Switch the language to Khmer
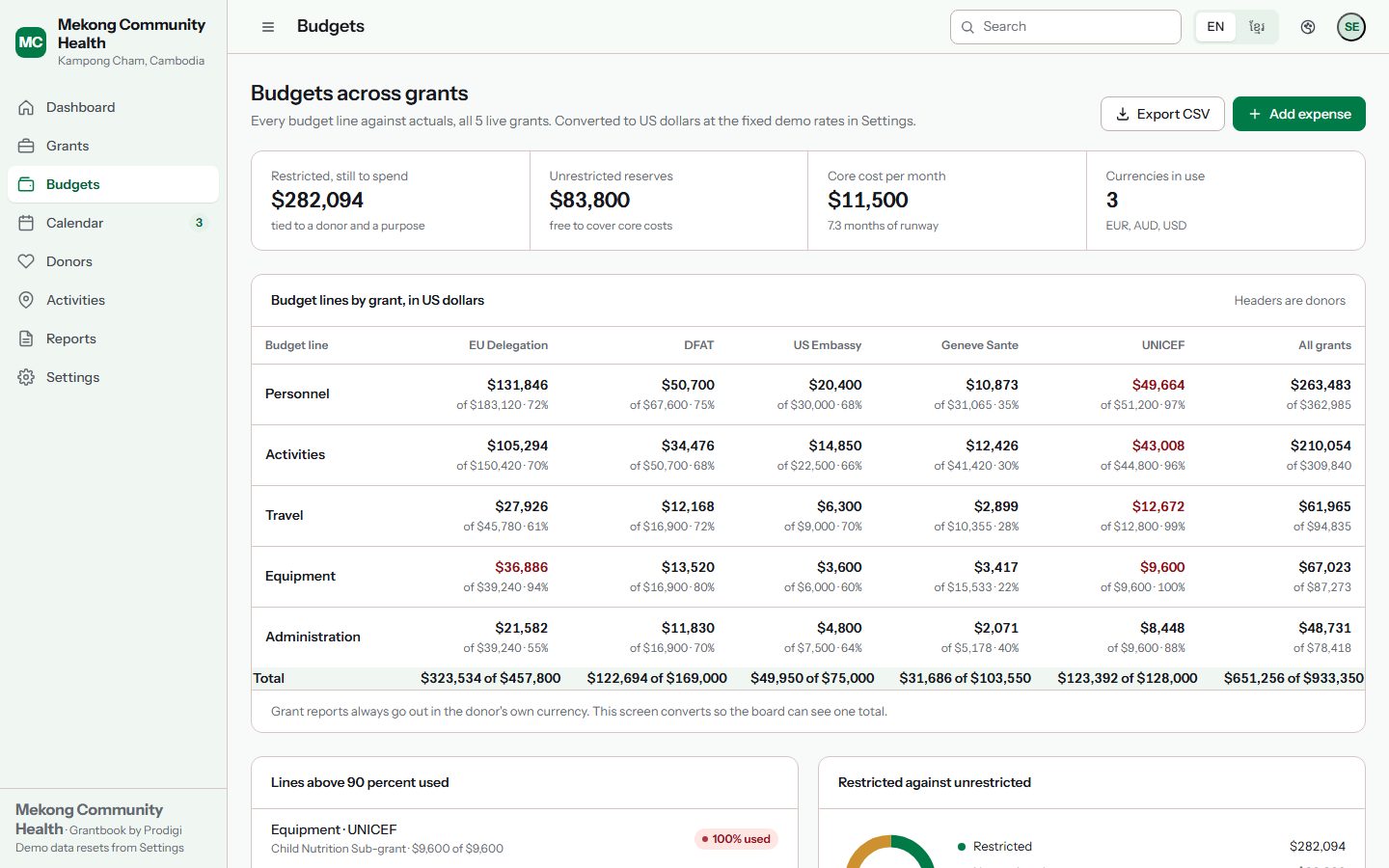Viewport: 1389px width, 868px height. tap(1257, 27)
